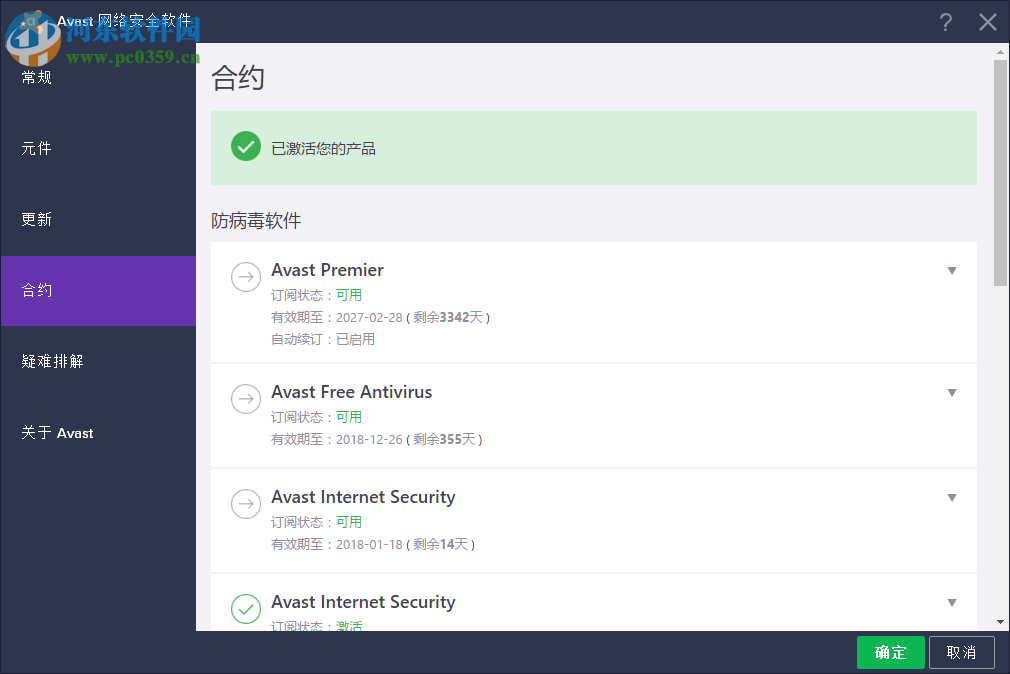Confirm settings with the 确定 button

(890, 652)
